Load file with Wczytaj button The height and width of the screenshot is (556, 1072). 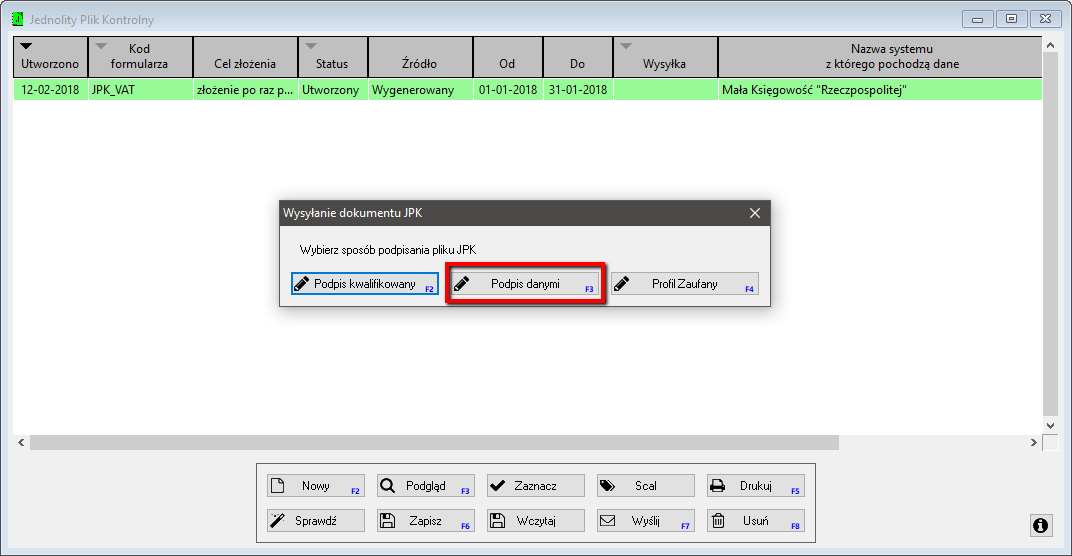pos(535,520)
